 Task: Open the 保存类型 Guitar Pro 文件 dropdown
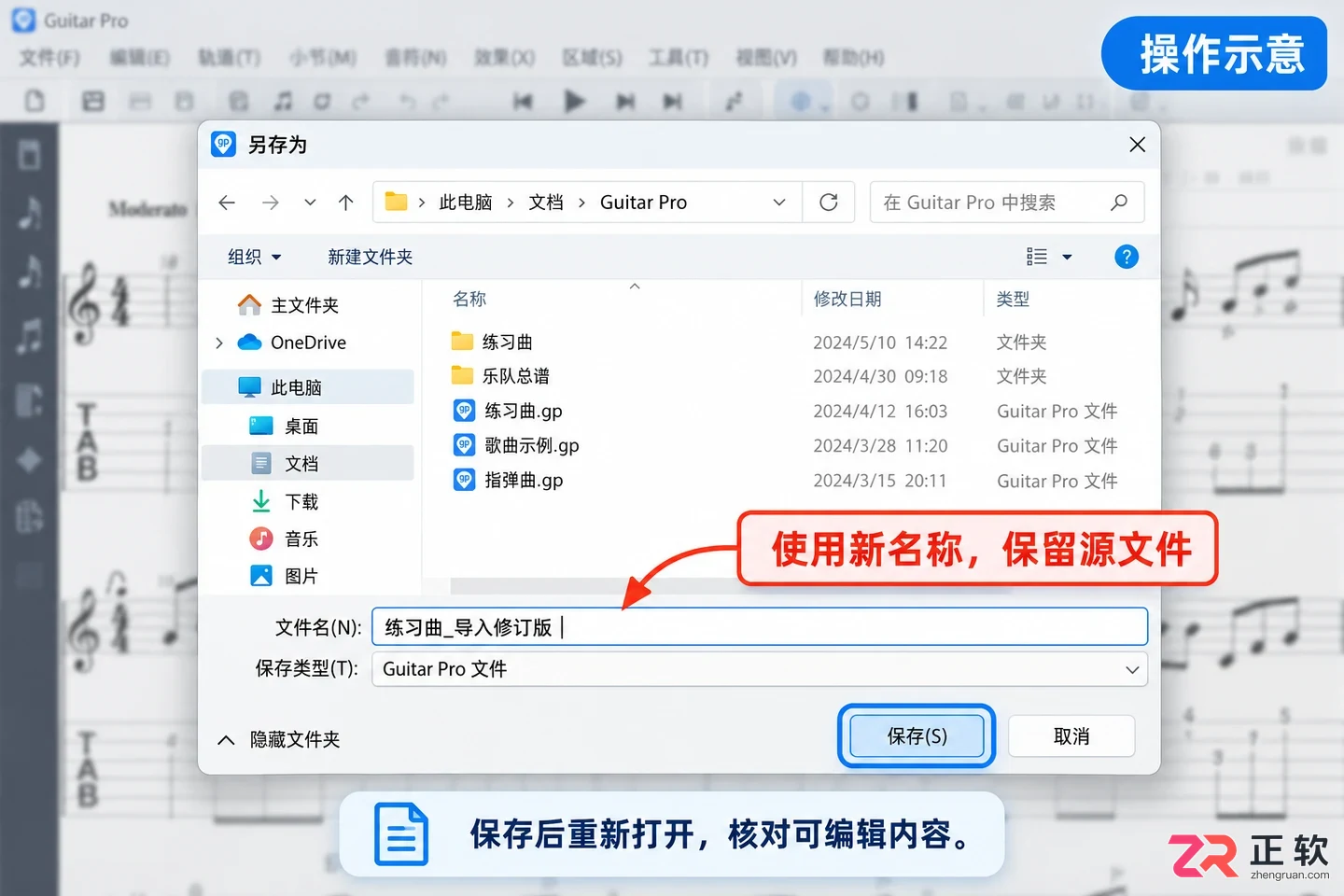coord(760,669)
